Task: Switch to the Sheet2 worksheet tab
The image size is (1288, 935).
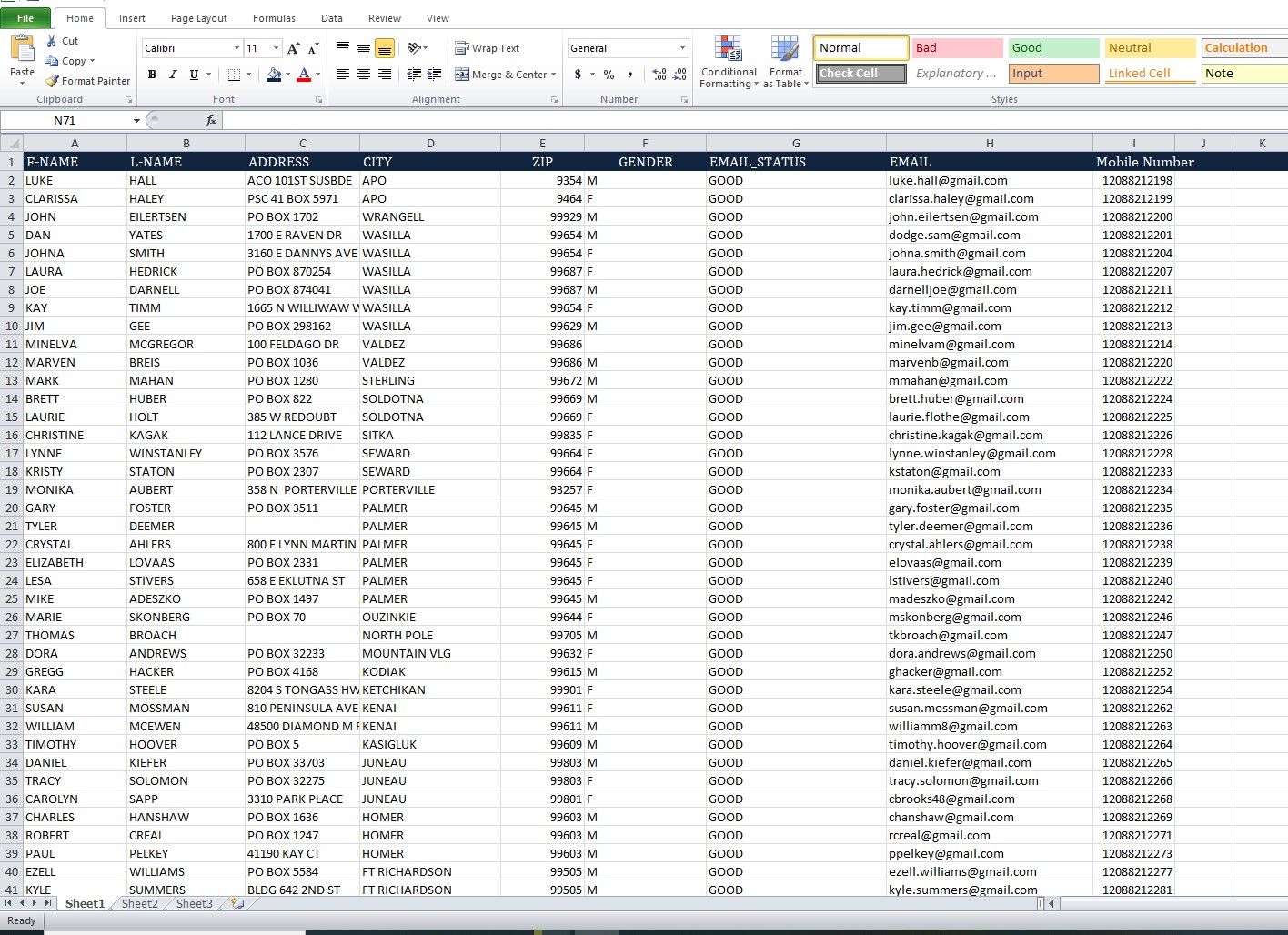Action: click(x=139, y=903)
